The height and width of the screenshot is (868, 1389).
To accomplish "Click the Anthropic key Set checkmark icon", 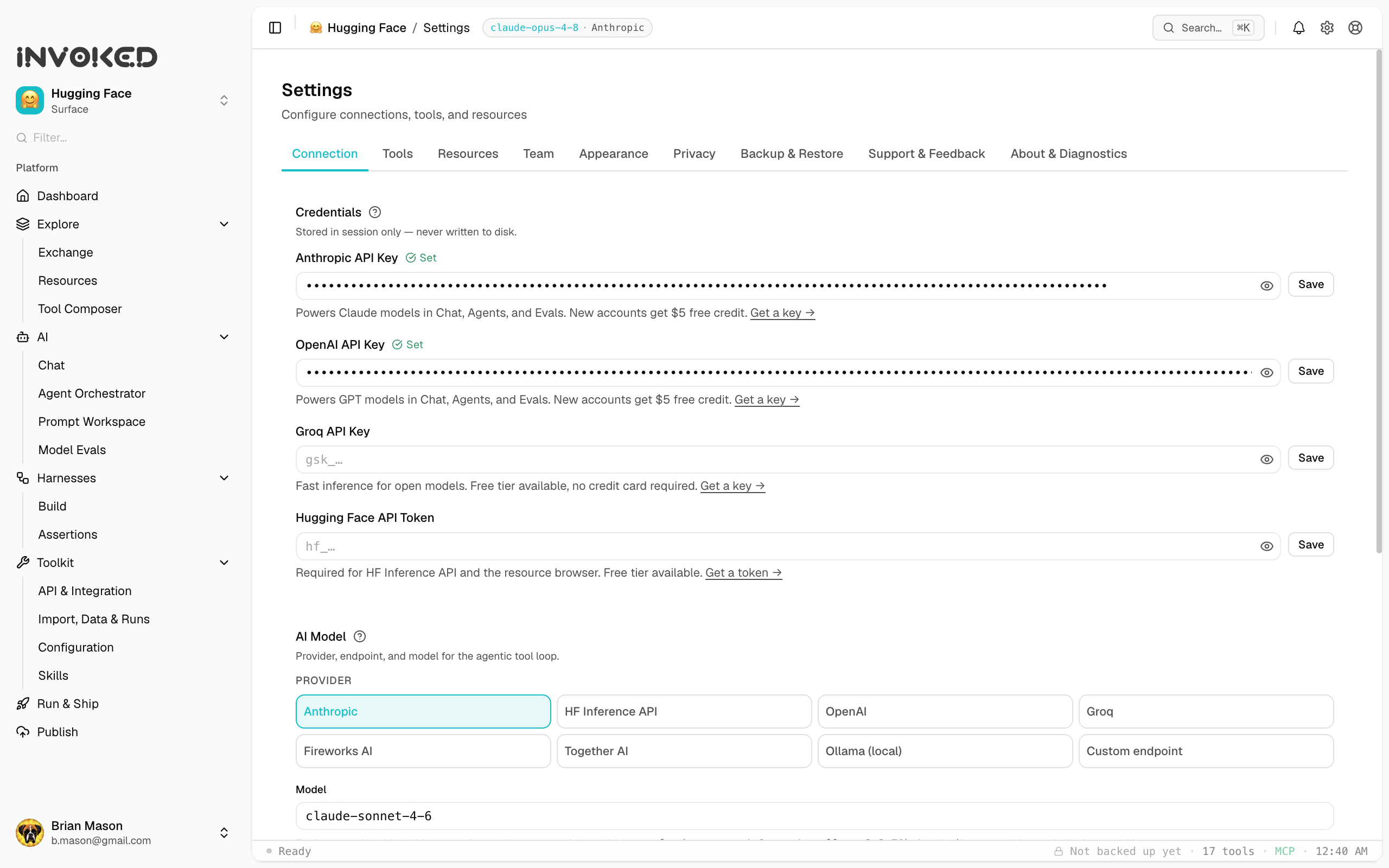I will click(x=410, y=258).
